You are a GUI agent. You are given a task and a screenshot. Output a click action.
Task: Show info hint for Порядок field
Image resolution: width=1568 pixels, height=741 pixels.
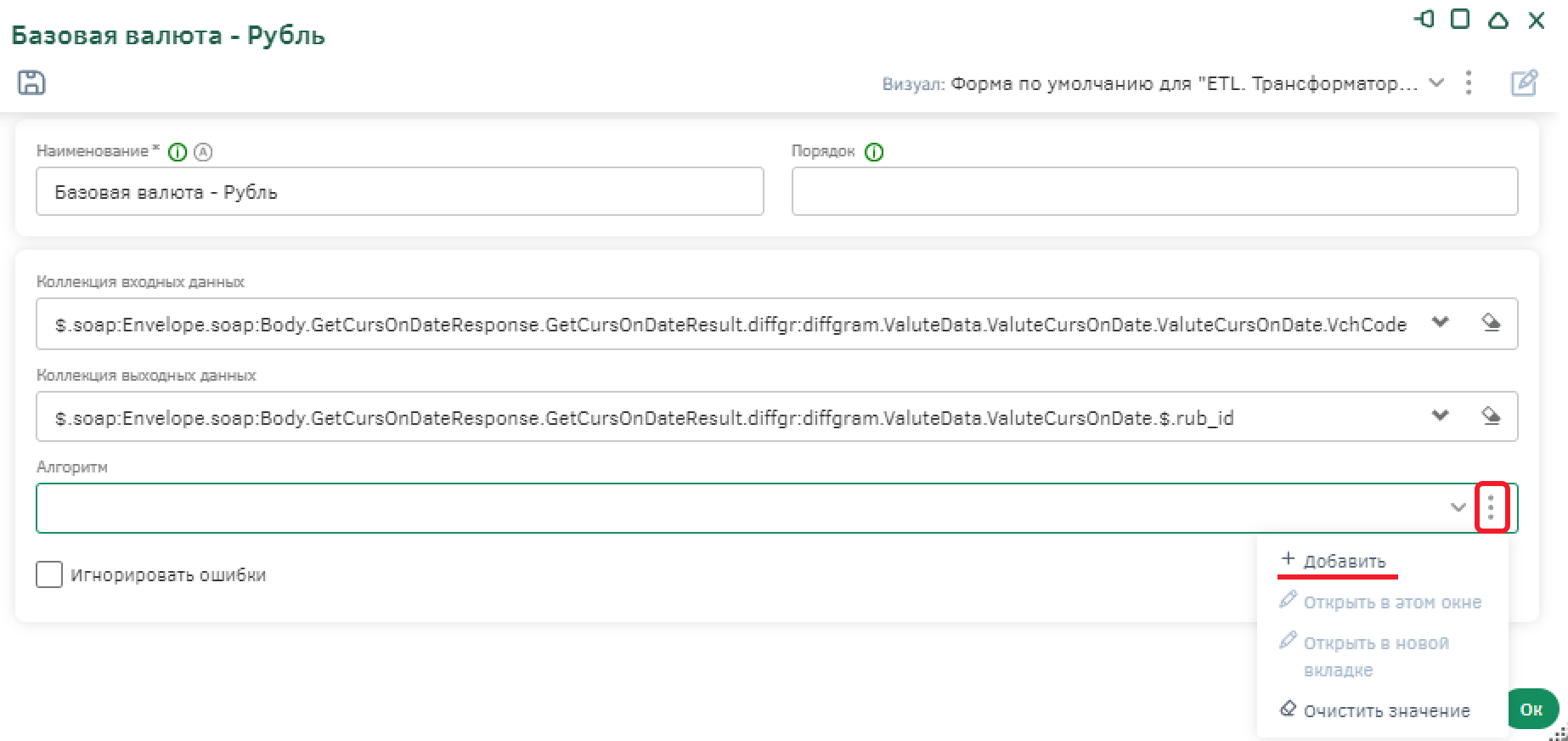point(874,152)
